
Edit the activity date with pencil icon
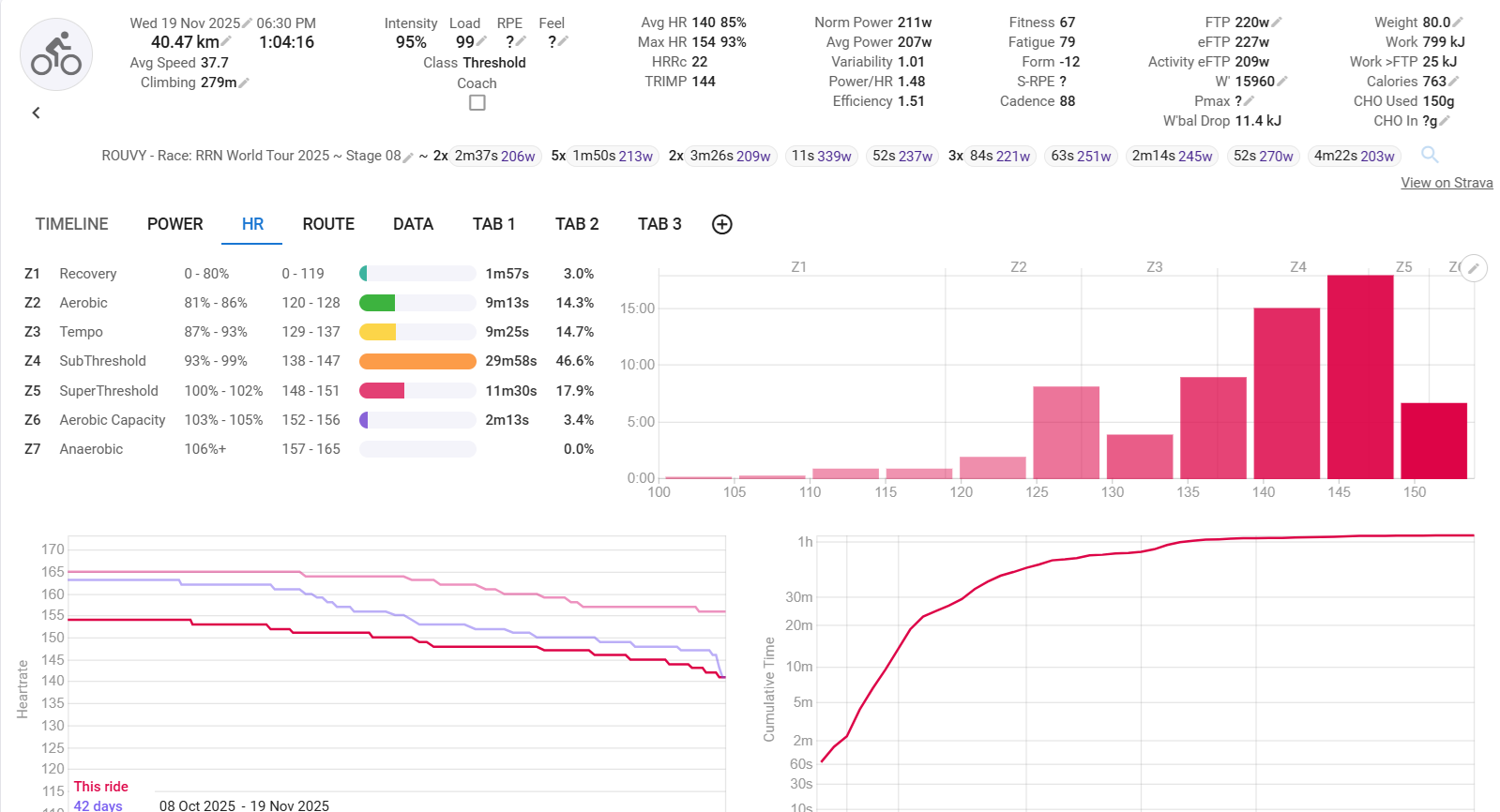click(248, 23)
